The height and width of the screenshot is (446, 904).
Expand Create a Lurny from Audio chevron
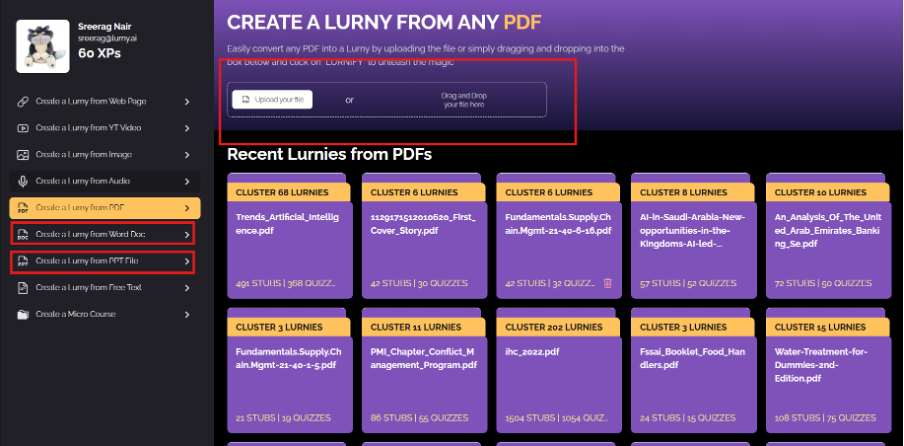click(187, 182)
